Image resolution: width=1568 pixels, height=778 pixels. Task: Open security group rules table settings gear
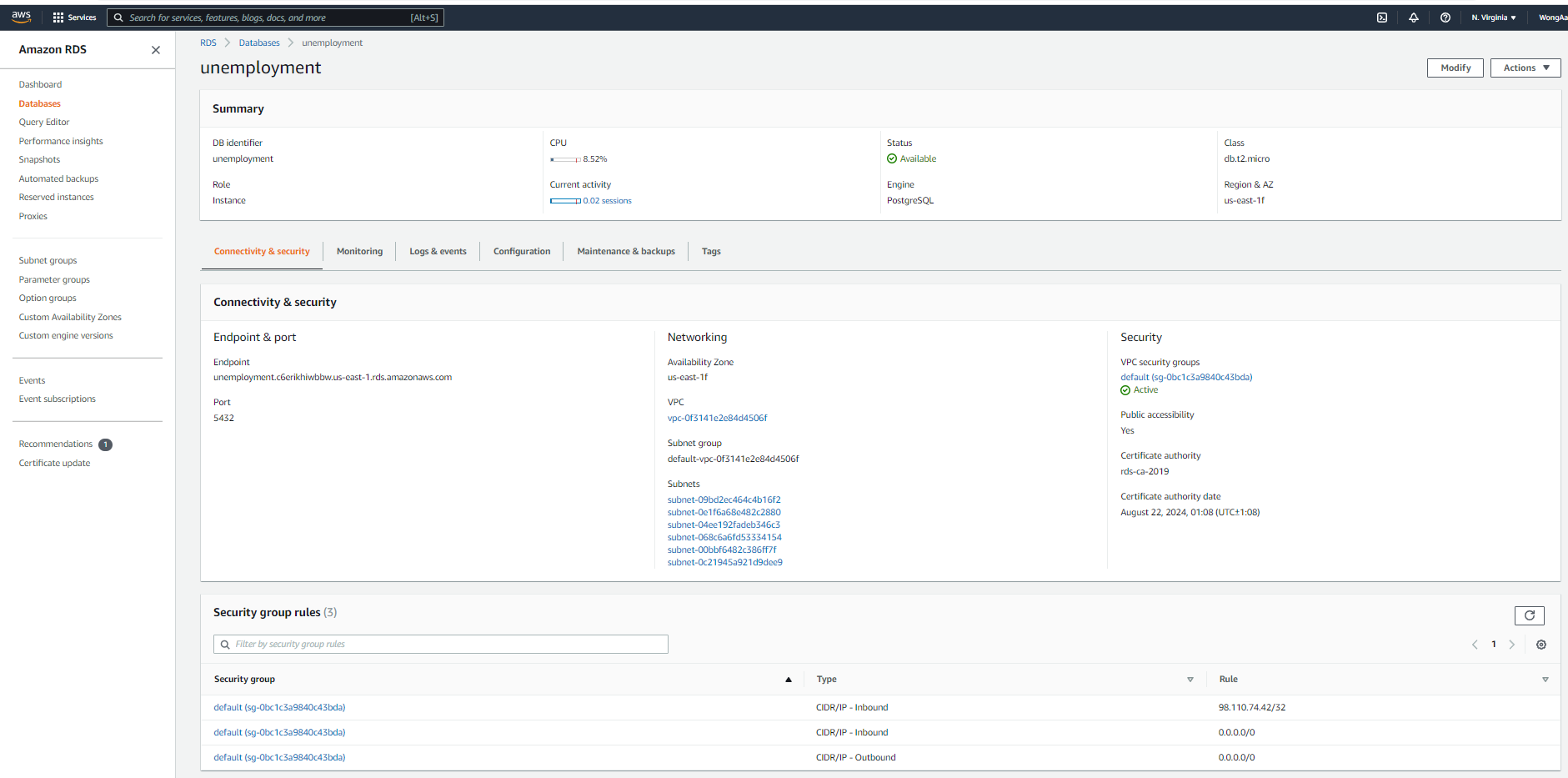click(1541, 645)
